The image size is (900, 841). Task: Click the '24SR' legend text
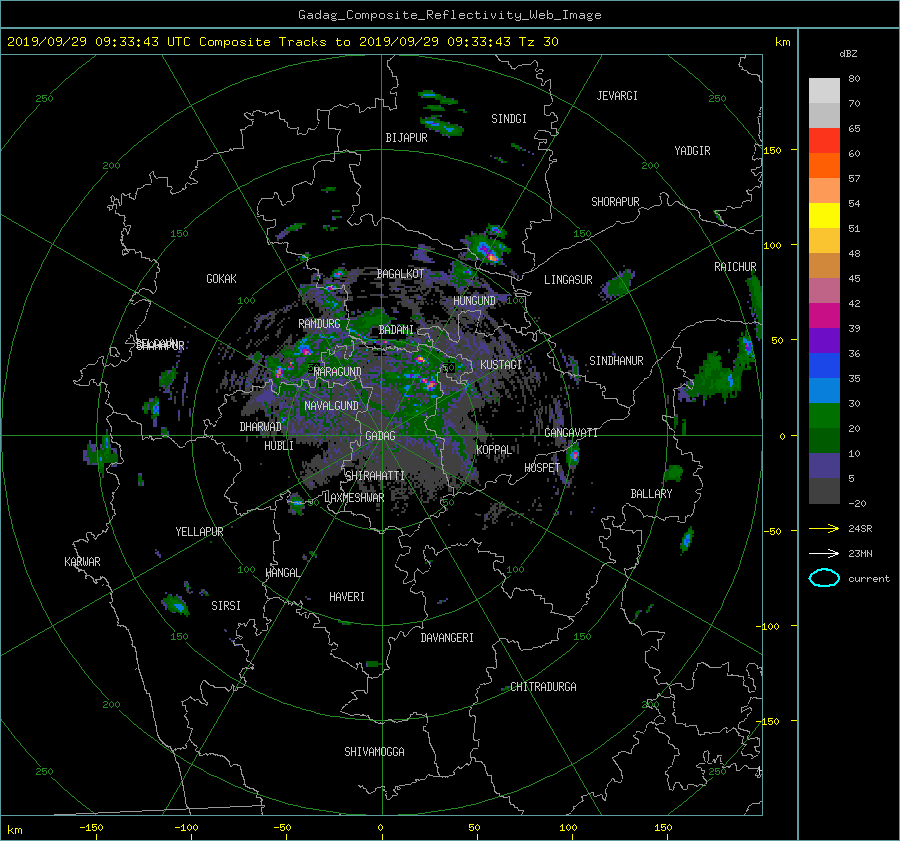pos(860,529)
